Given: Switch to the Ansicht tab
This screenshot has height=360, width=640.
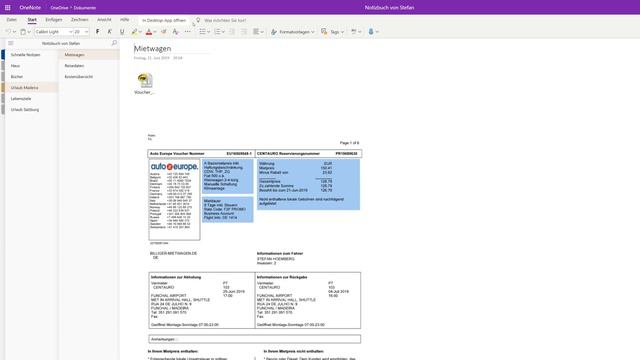Looking at the screenshot, I should [104, 20].
